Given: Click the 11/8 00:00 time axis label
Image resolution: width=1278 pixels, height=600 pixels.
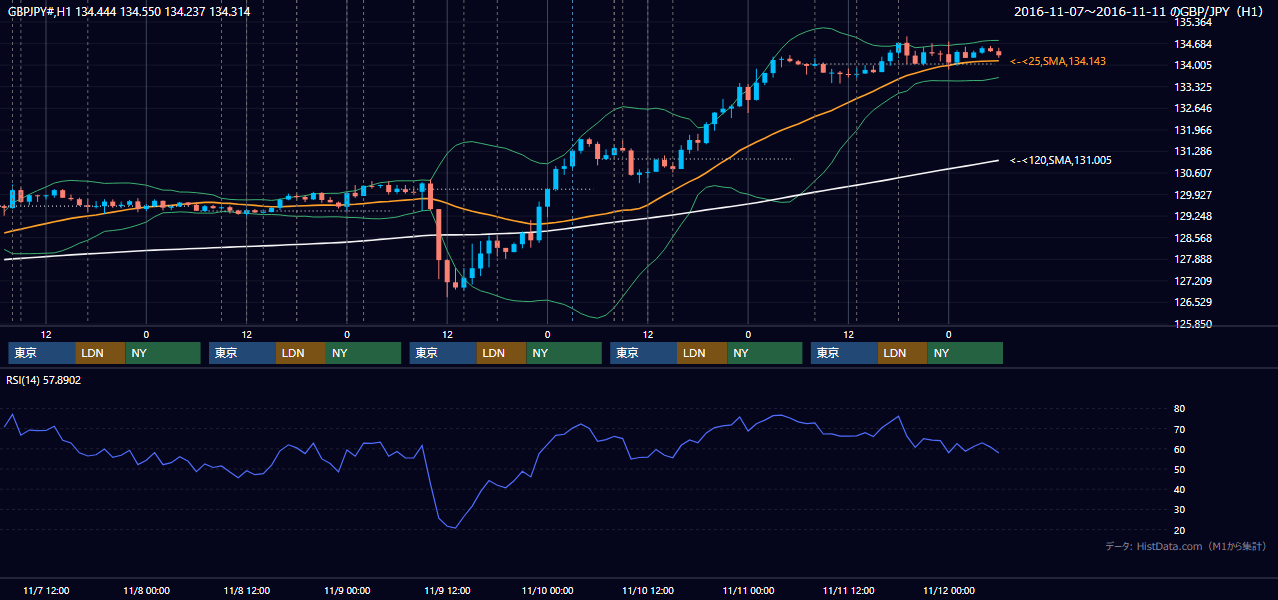Looking at the screenshot, I should coord(146,590).
